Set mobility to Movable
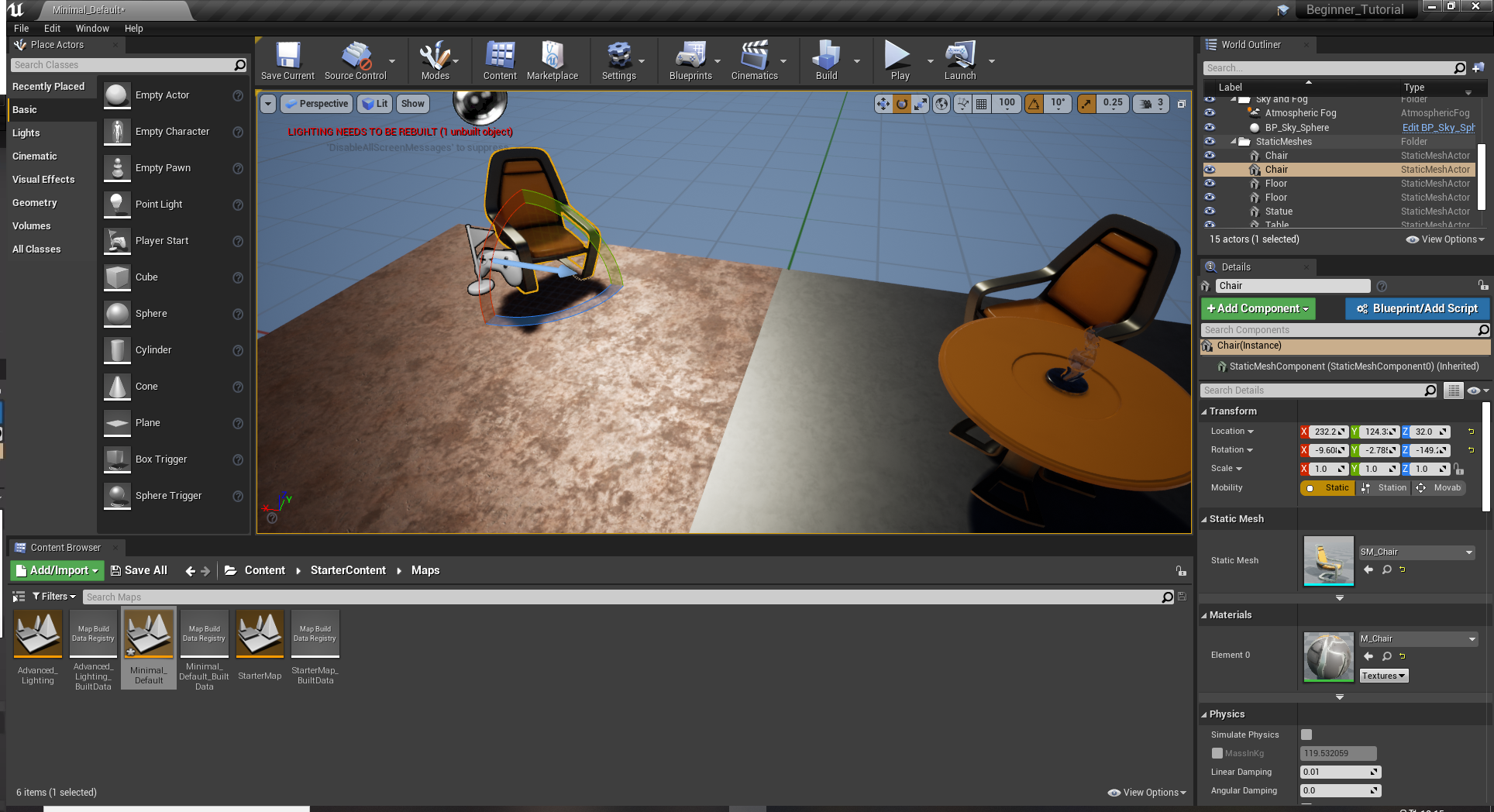The width and height of the screenshot is (1494, 812). point(1441,488)
